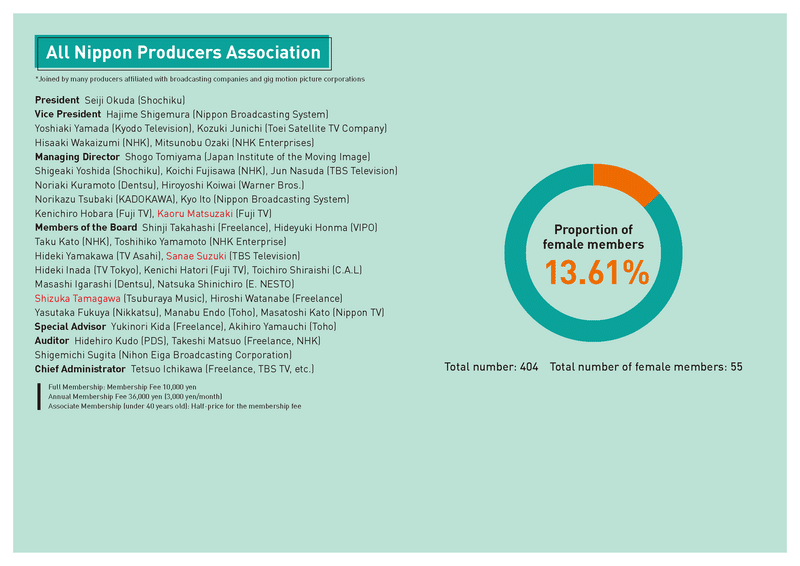Click 'Takeshi Matsuo (Freelance, NHK)'

pyautogui.click(x=246, y=341)
